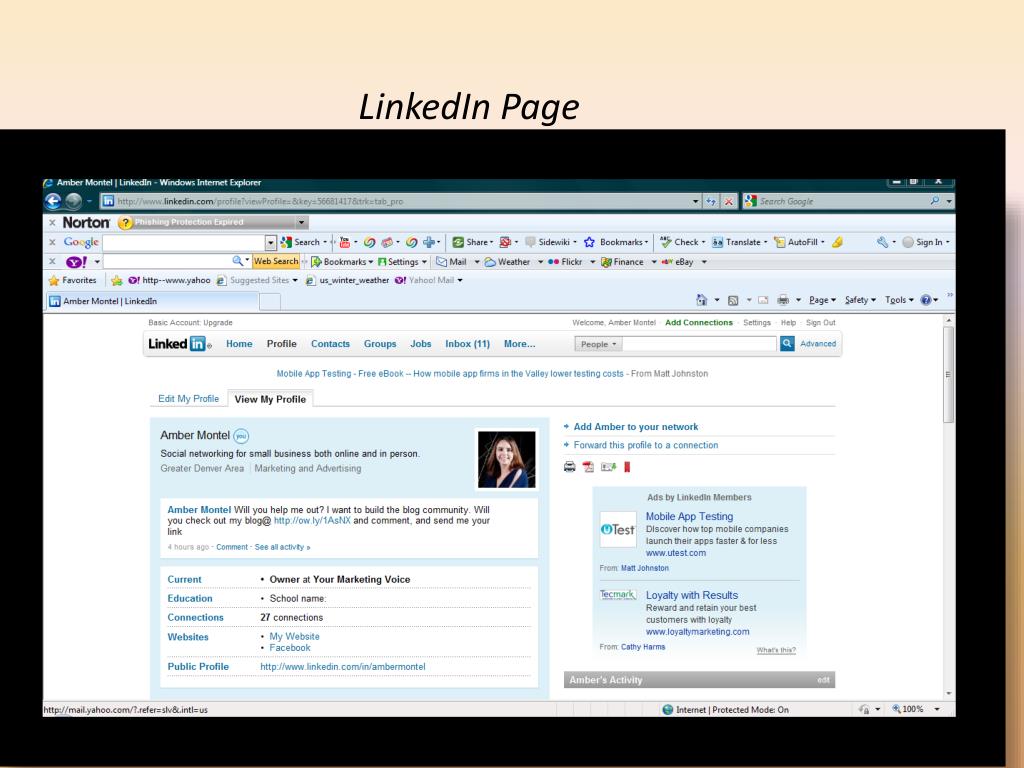Click the us_winter_weather favorite link
Screen dimensions: 1024x768
tap(347, 280)
